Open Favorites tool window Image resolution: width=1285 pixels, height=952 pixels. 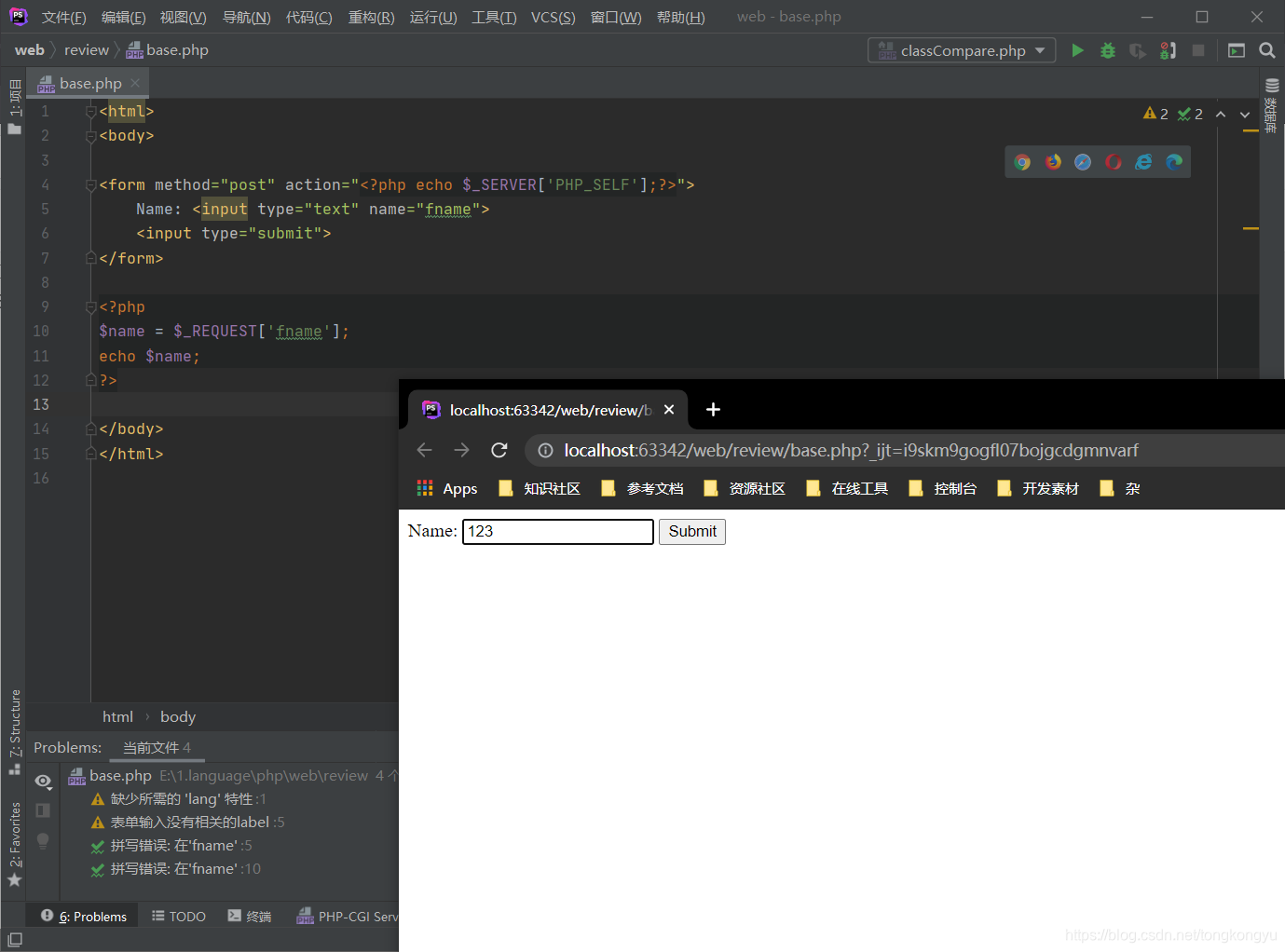click(14, 844)
